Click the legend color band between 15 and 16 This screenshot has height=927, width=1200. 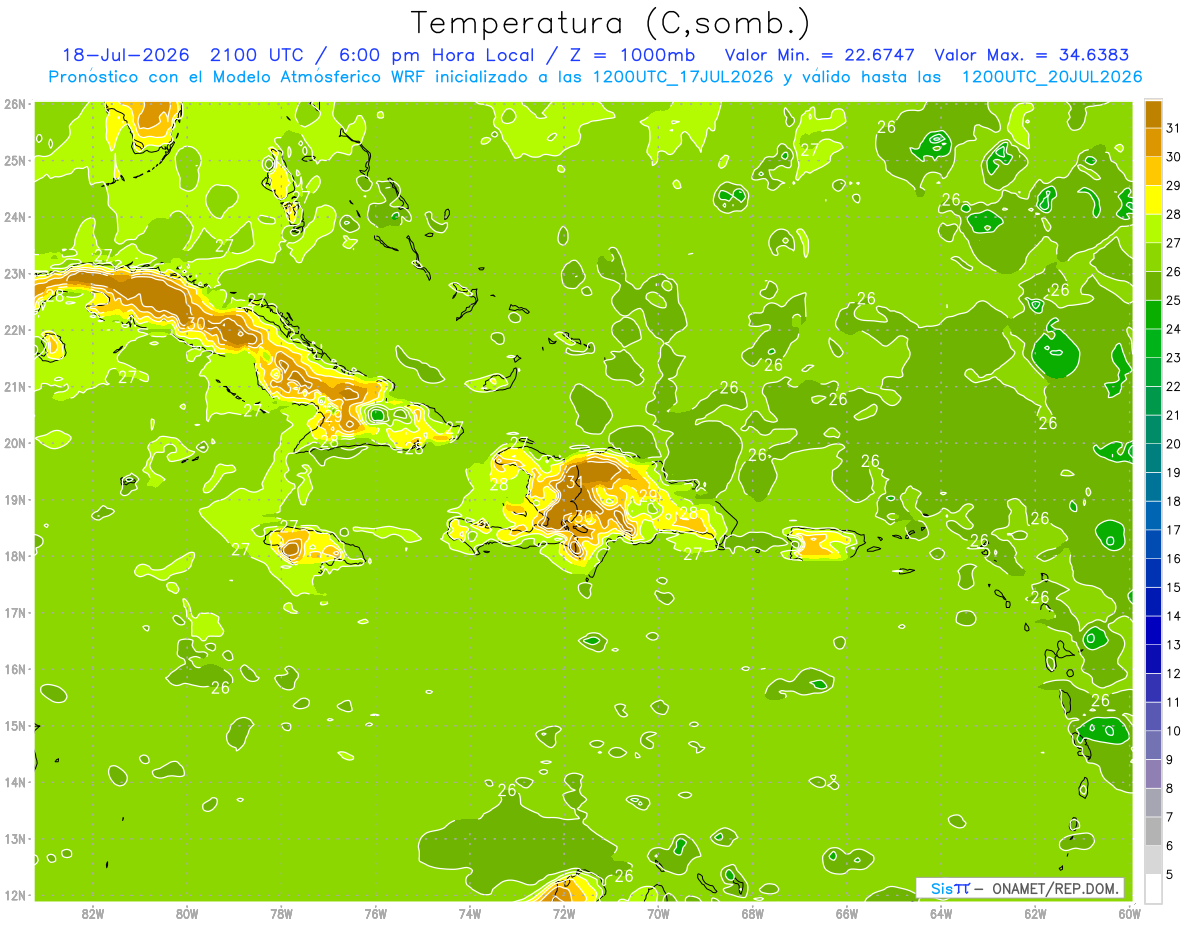1153,573
